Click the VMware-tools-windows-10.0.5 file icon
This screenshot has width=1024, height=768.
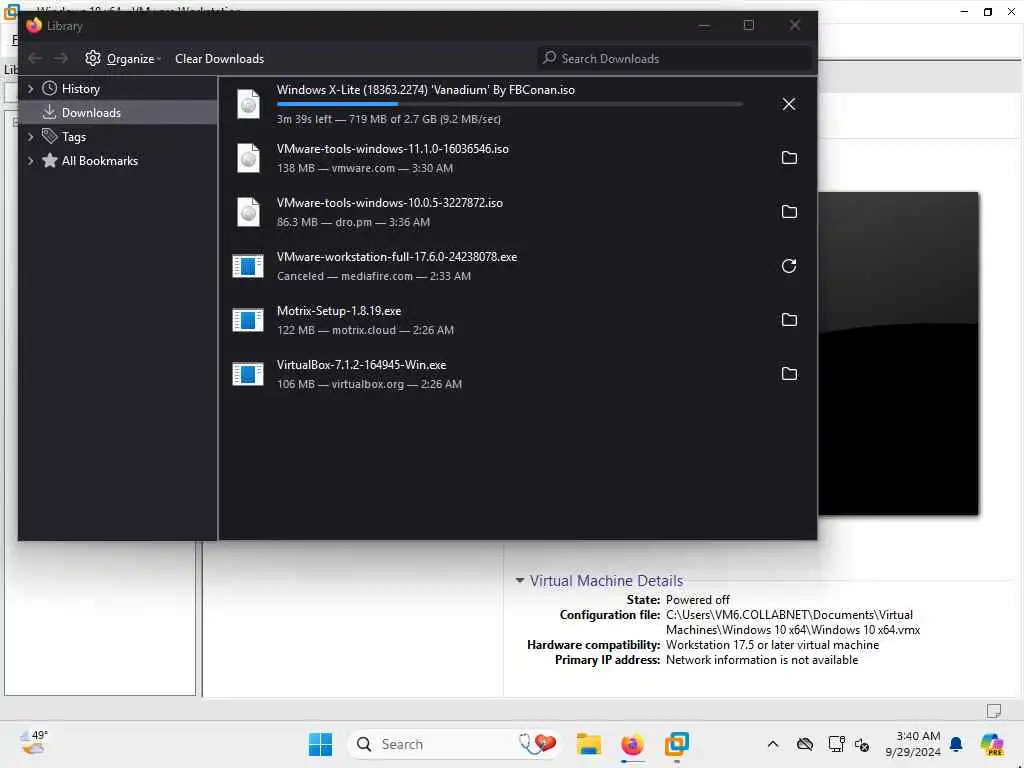(248, 212)
